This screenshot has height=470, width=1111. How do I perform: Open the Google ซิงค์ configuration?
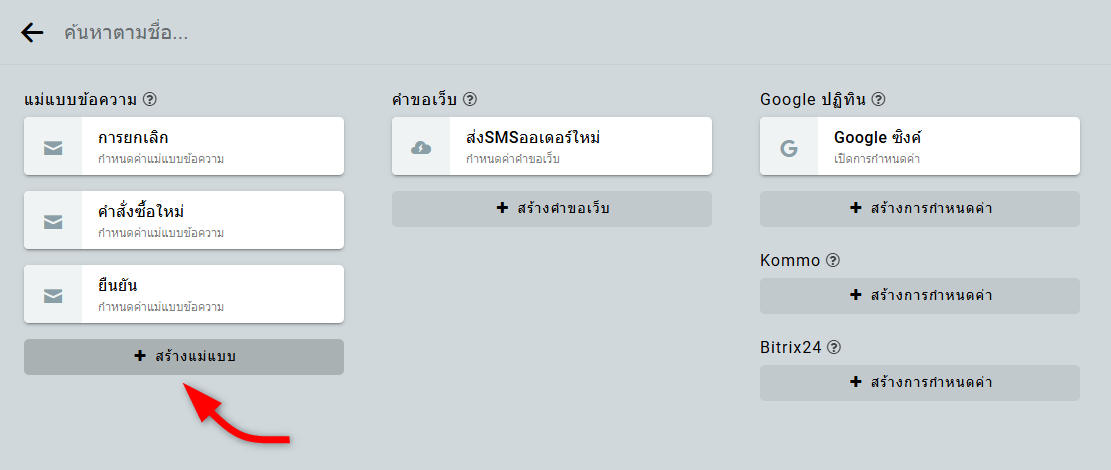pos(946,146)
